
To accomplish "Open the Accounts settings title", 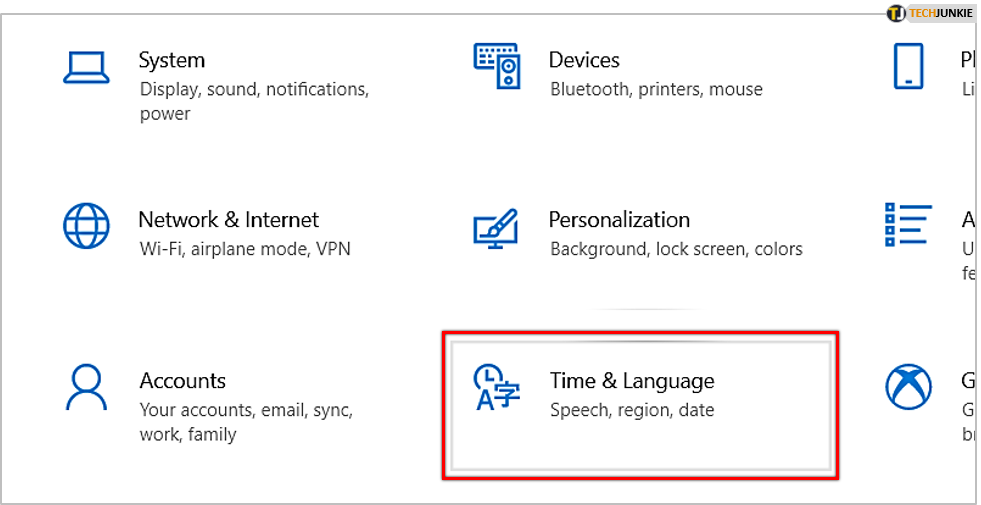I will point(183,380).
